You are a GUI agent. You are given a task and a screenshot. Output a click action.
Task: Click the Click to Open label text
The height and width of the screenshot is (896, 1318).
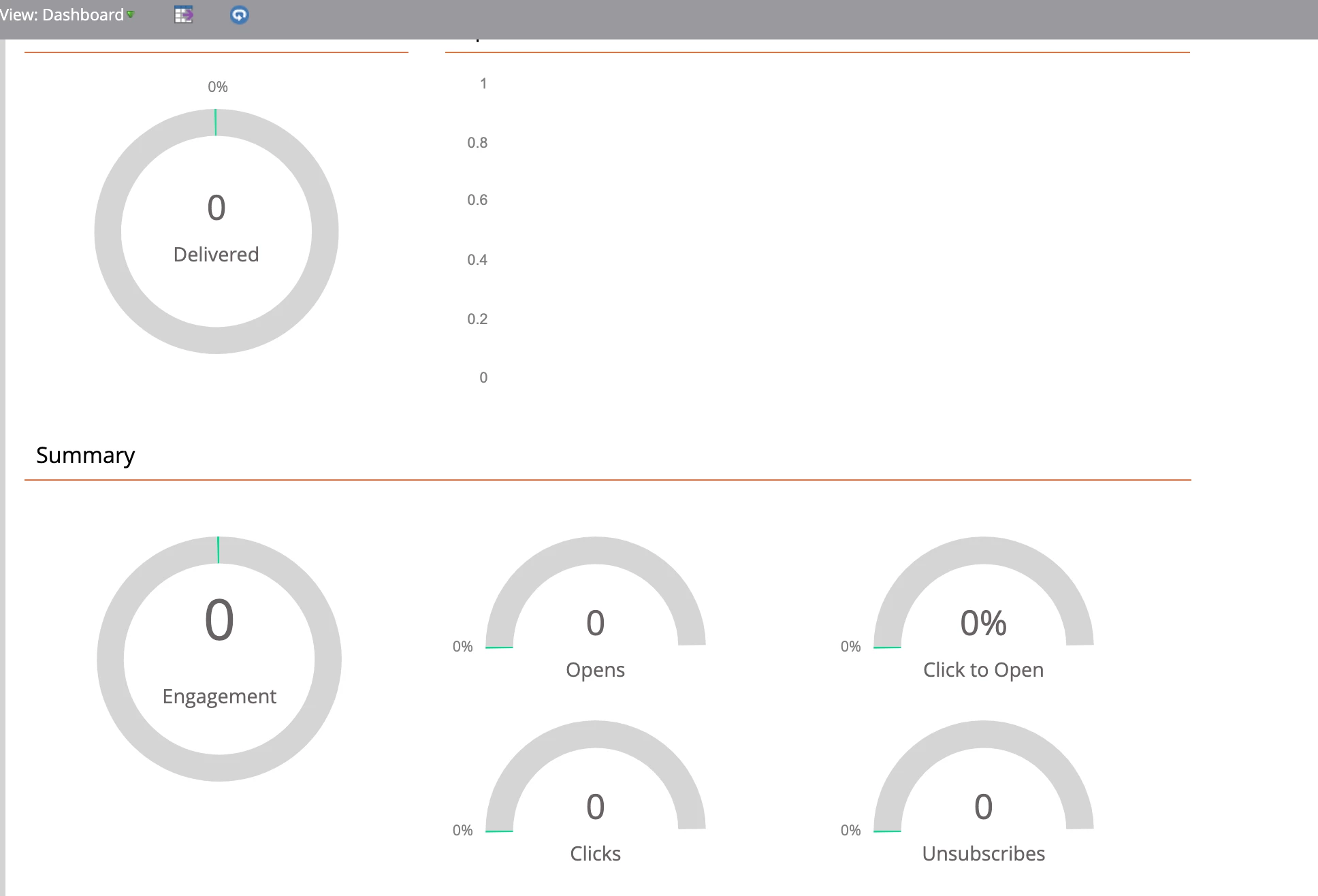point(983,670)
